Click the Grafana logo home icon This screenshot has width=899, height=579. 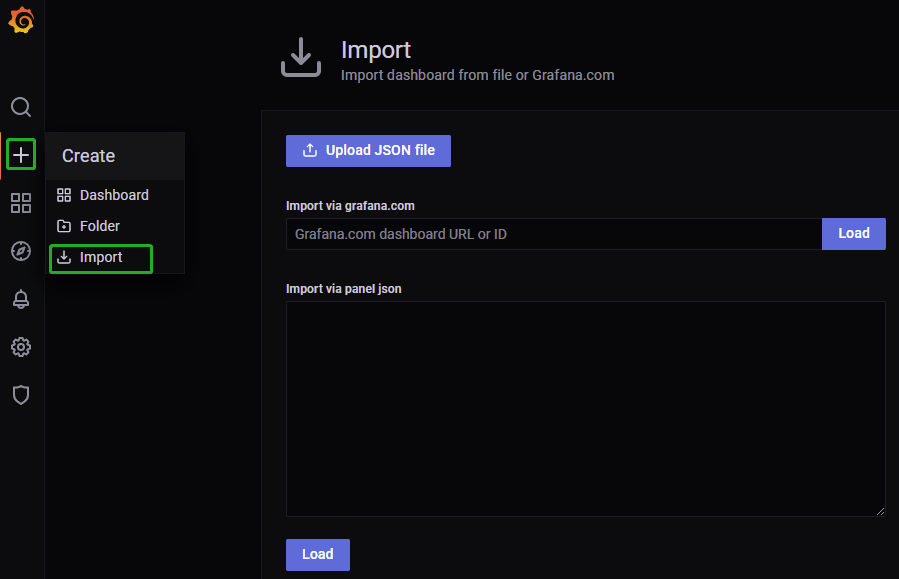pos(21,21)
